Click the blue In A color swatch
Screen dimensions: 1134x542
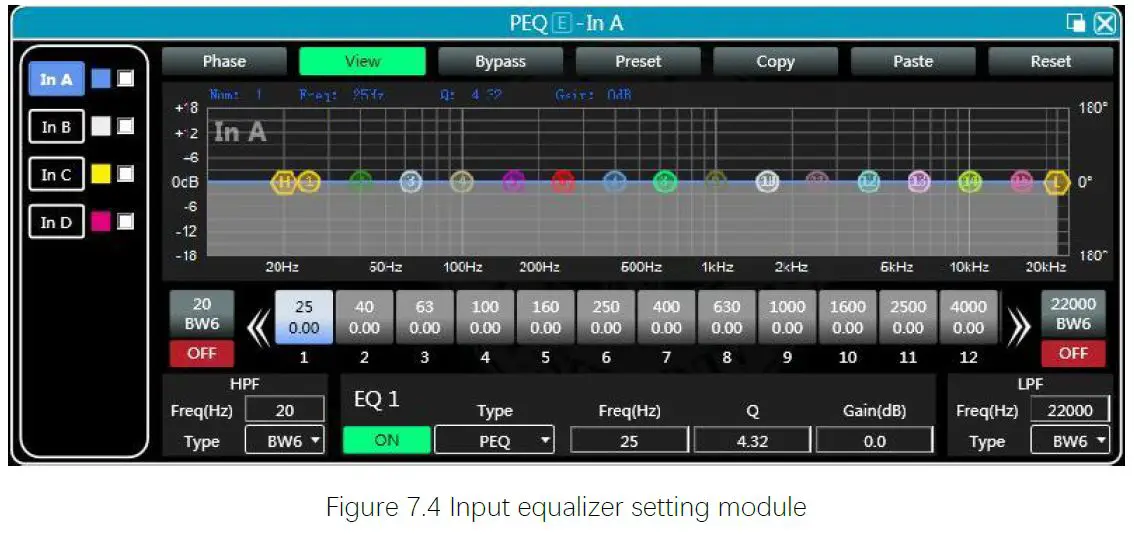point(101,79)
